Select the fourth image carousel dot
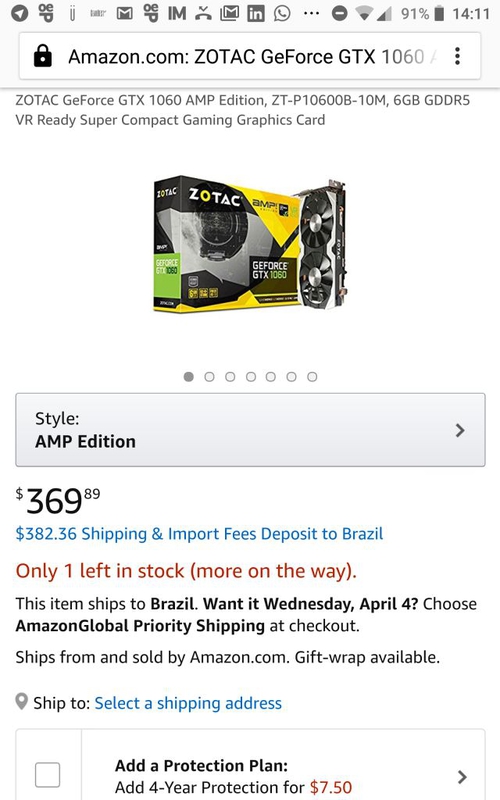 251,377
